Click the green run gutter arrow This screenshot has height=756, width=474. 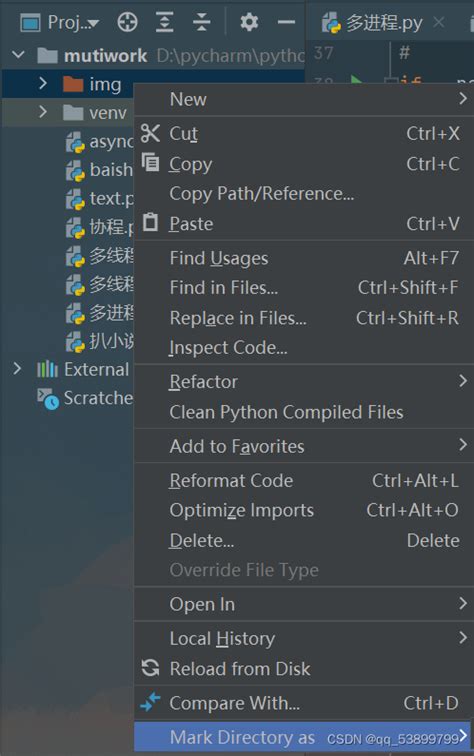coord(356,80)
